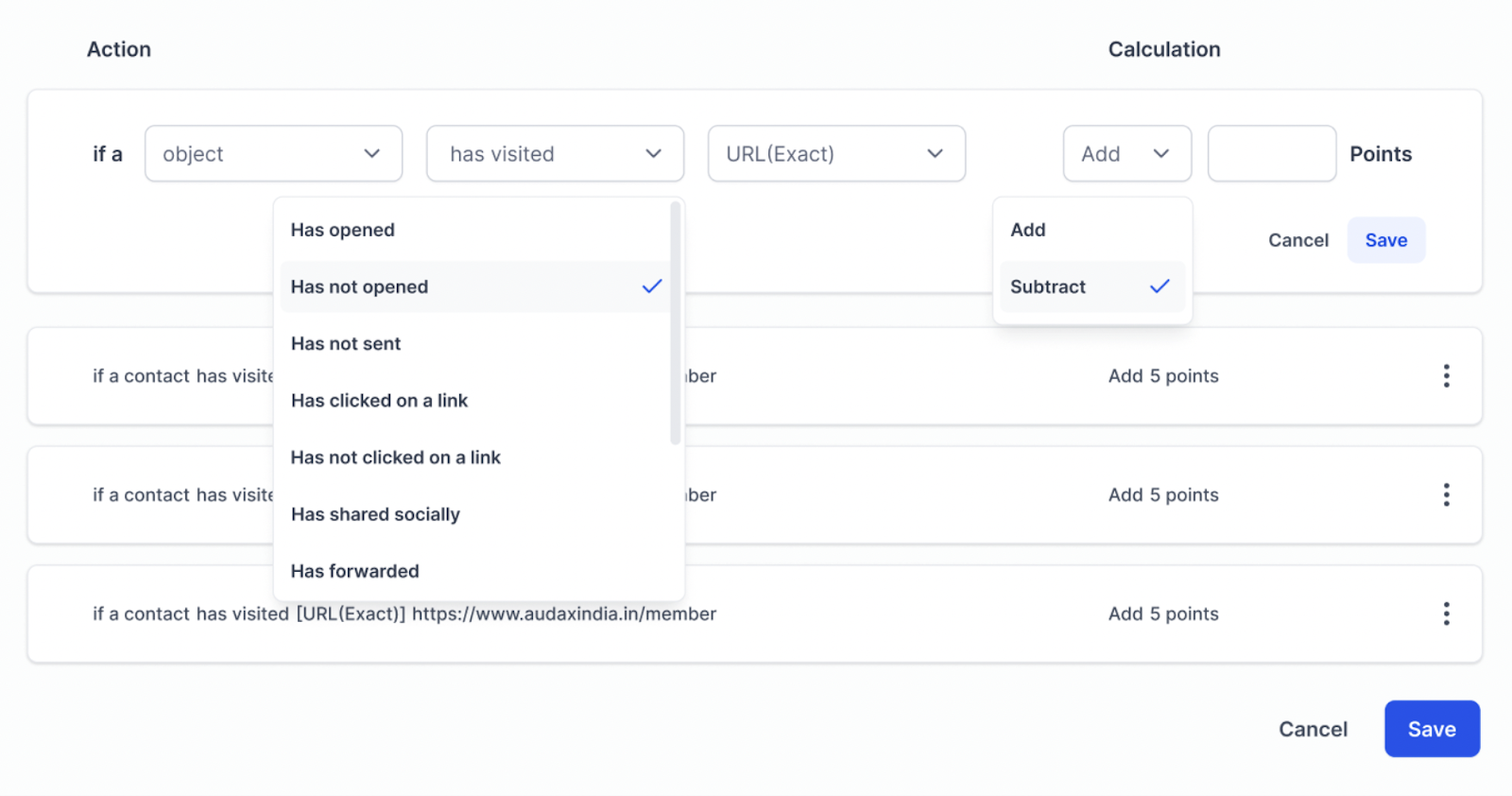Click the action list scrollbar
1512x796 pixels.
675,321
